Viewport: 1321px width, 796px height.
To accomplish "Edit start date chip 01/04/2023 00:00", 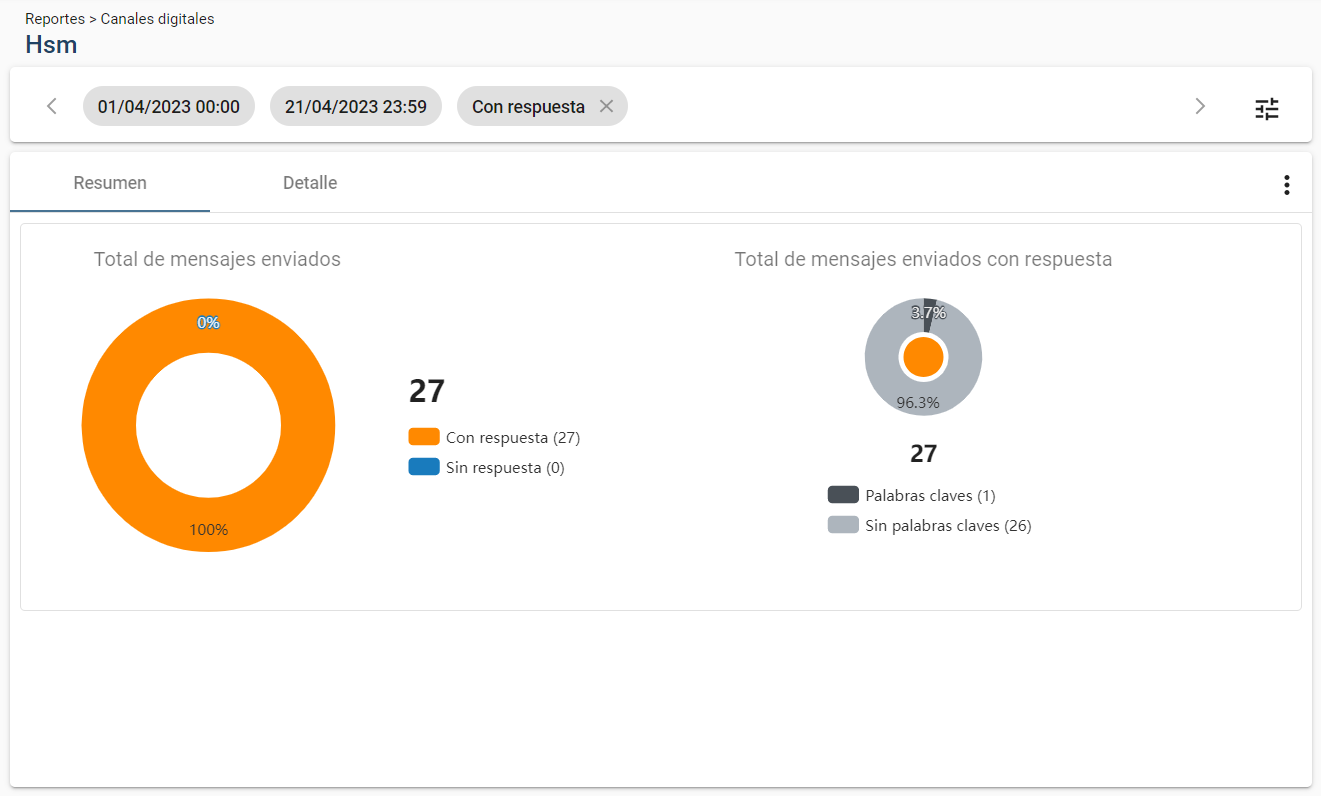I will (x=169, y=106).
